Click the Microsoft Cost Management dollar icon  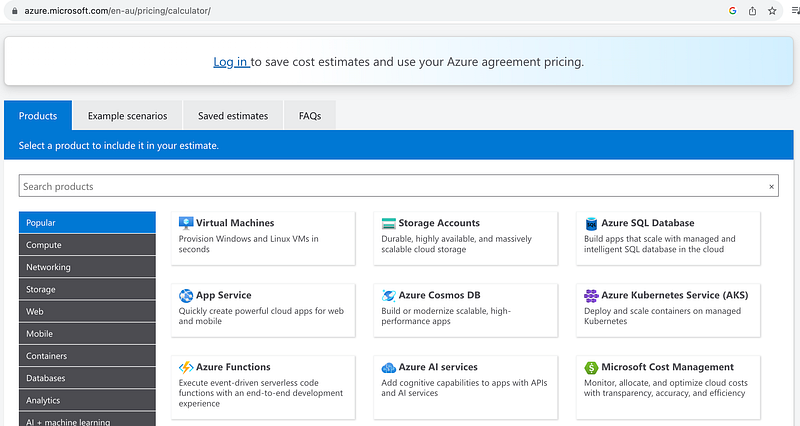point(591,367)
